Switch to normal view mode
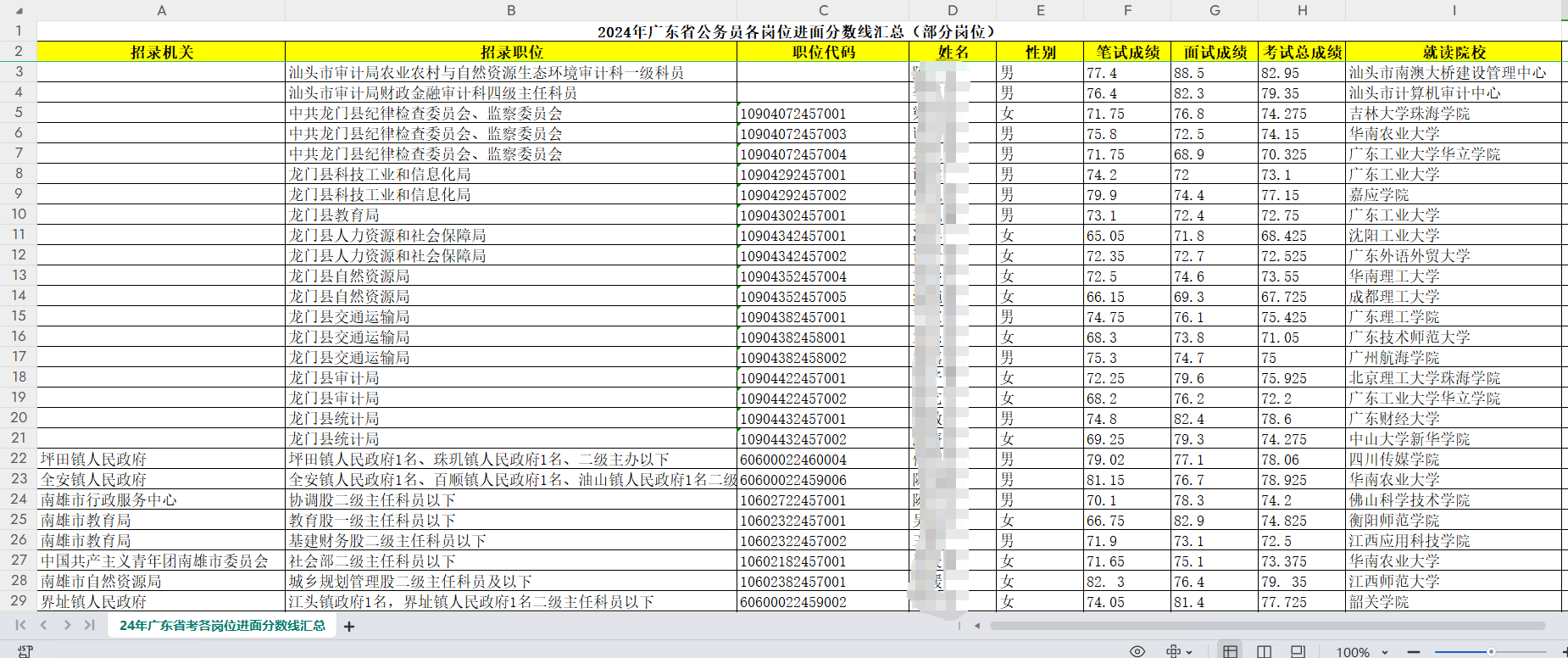This screenshot has width=1568, height=658. click(x=1230, y=651)
